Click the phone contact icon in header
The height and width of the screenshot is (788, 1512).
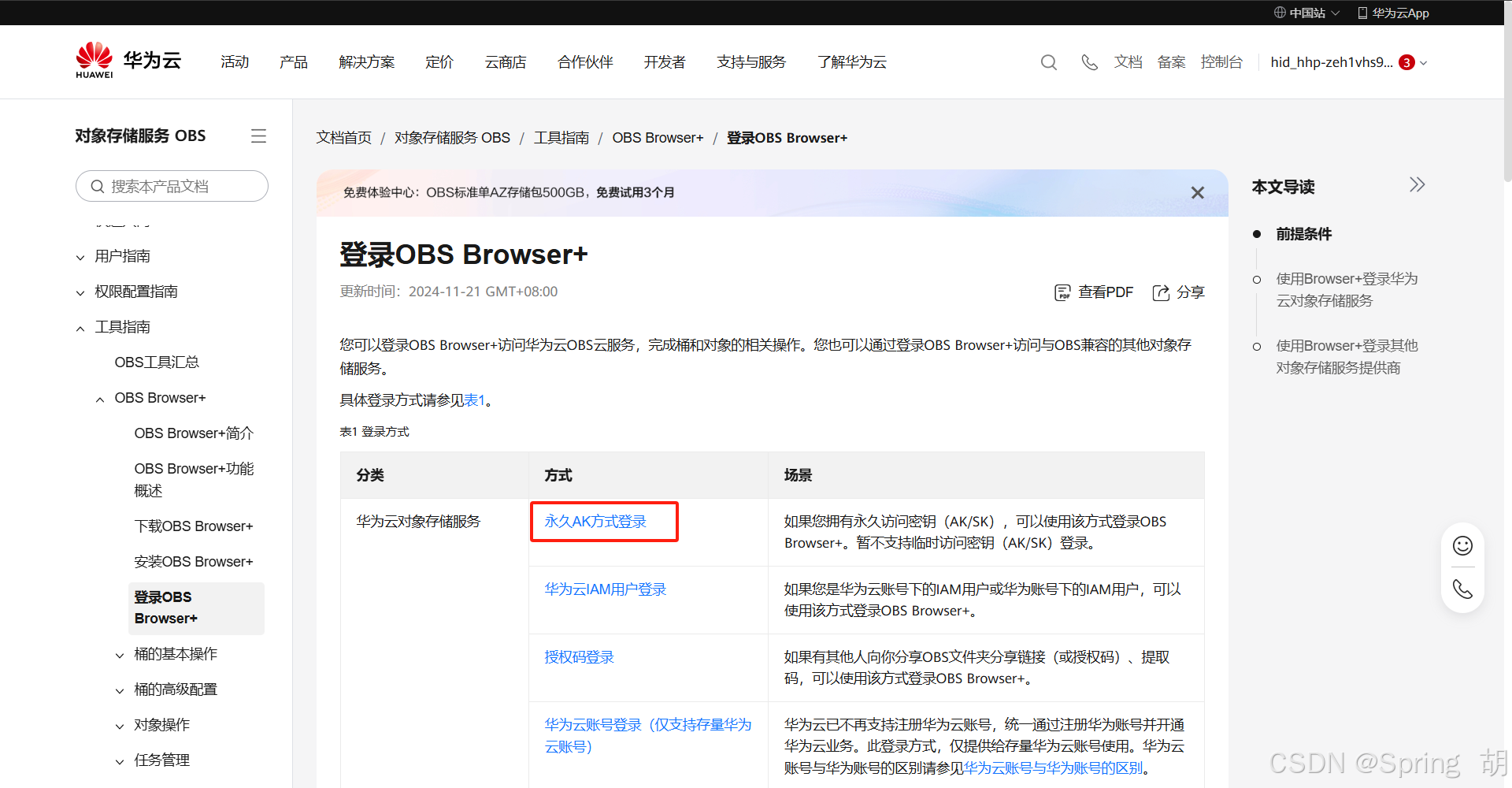(x=1089, y=62)
